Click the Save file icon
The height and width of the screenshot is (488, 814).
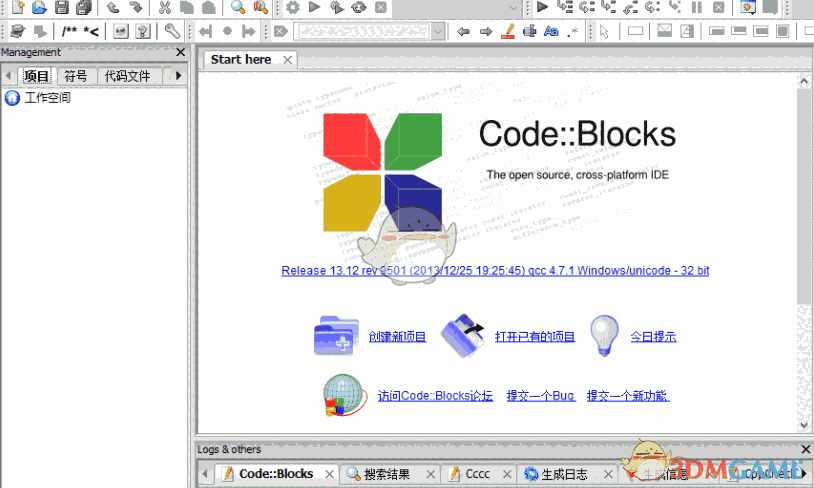[62, 7]
